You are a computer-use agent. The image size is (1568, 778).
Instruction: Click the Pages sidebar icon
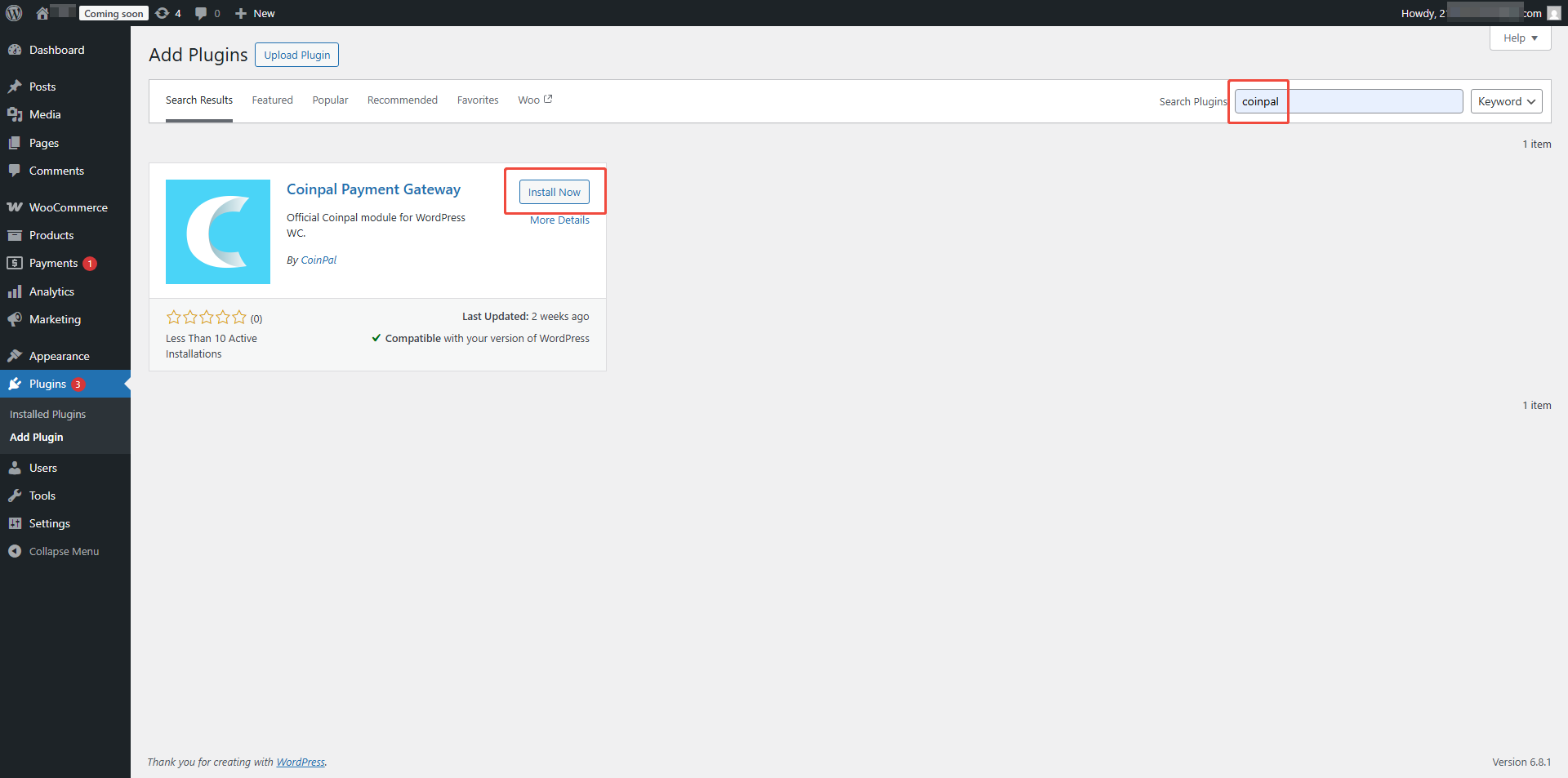pos(15,143)
